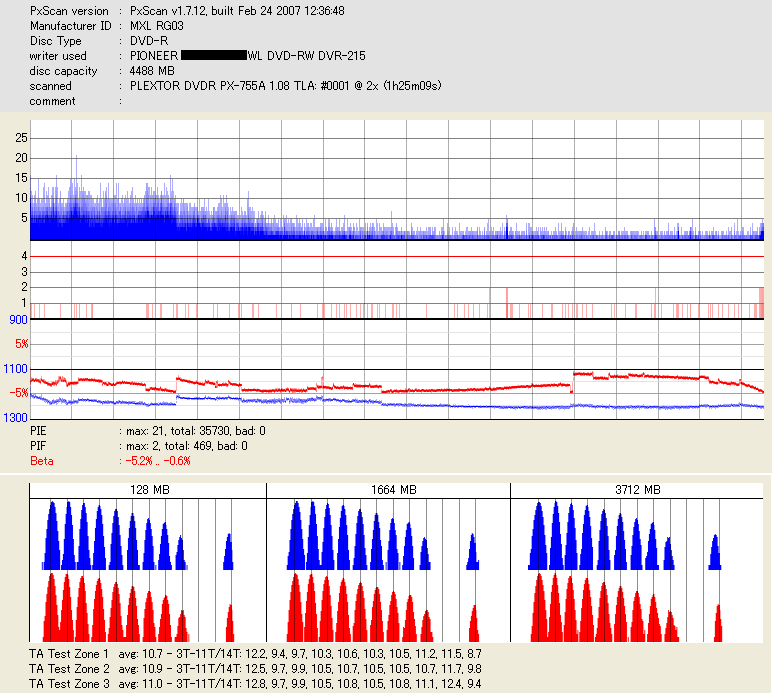The image size is (772, 693).
Task: Select the 3712 MB test zone header
Action: 637,490
